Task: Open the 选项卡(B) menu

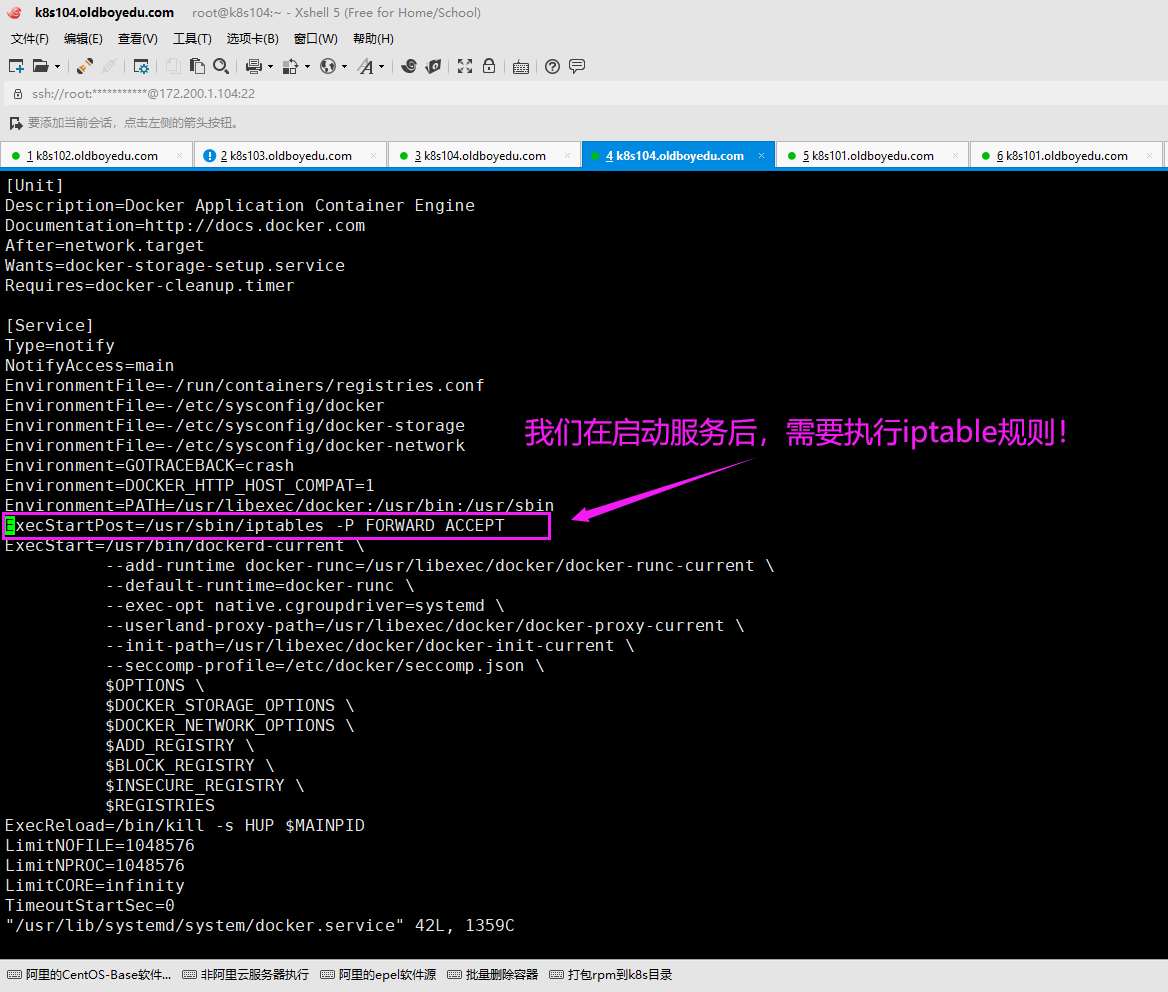Action: point(253,39)
